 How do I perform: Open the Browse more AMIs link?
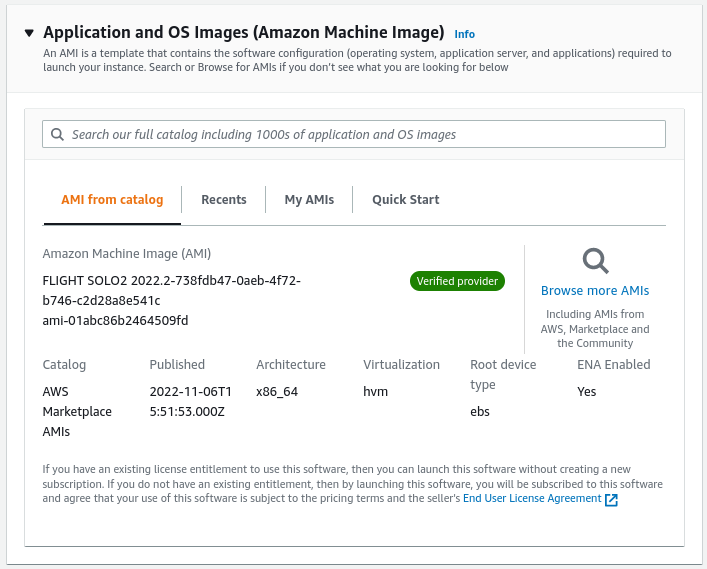click(x=595, y=290)
